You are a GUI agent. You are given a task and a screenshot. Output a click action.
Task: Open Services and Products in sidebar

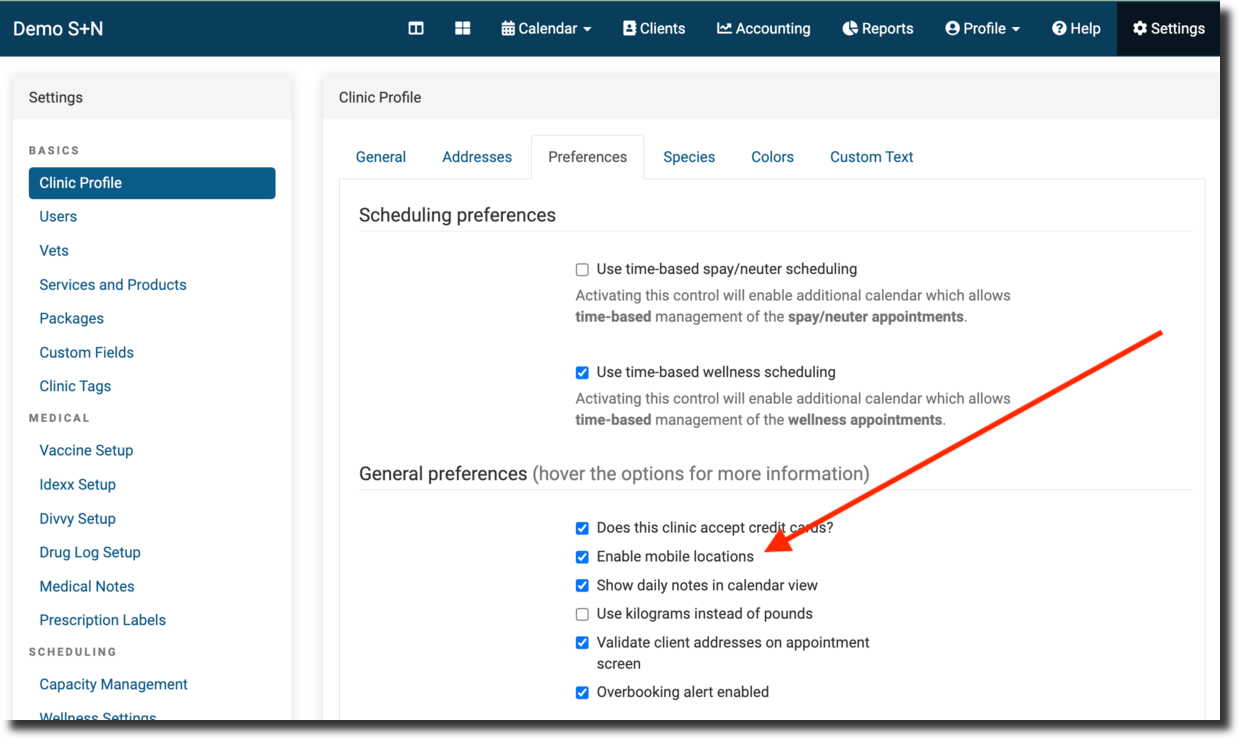[113, 285]
